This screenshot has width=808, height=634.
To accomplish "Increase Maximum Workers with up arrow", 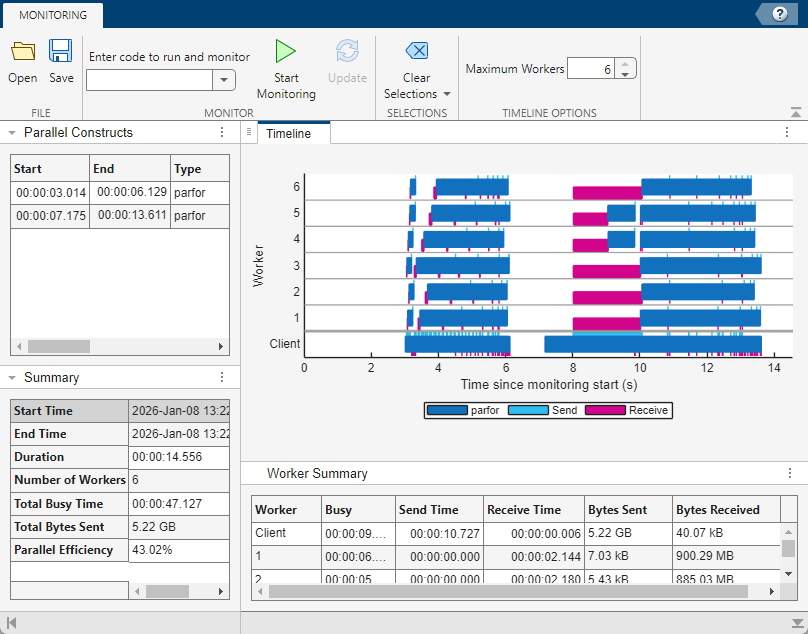I will point(625,64).
